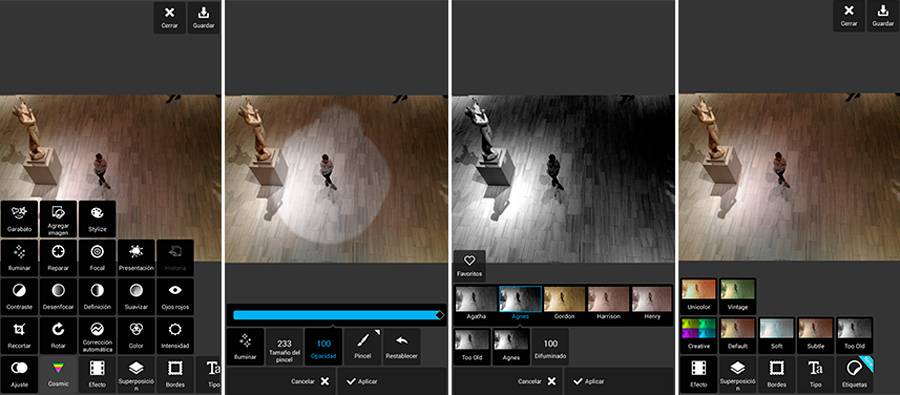Choose the Henry filter thumbnail
This screenshot has height=395, width=900.
(x=652, y=304)
